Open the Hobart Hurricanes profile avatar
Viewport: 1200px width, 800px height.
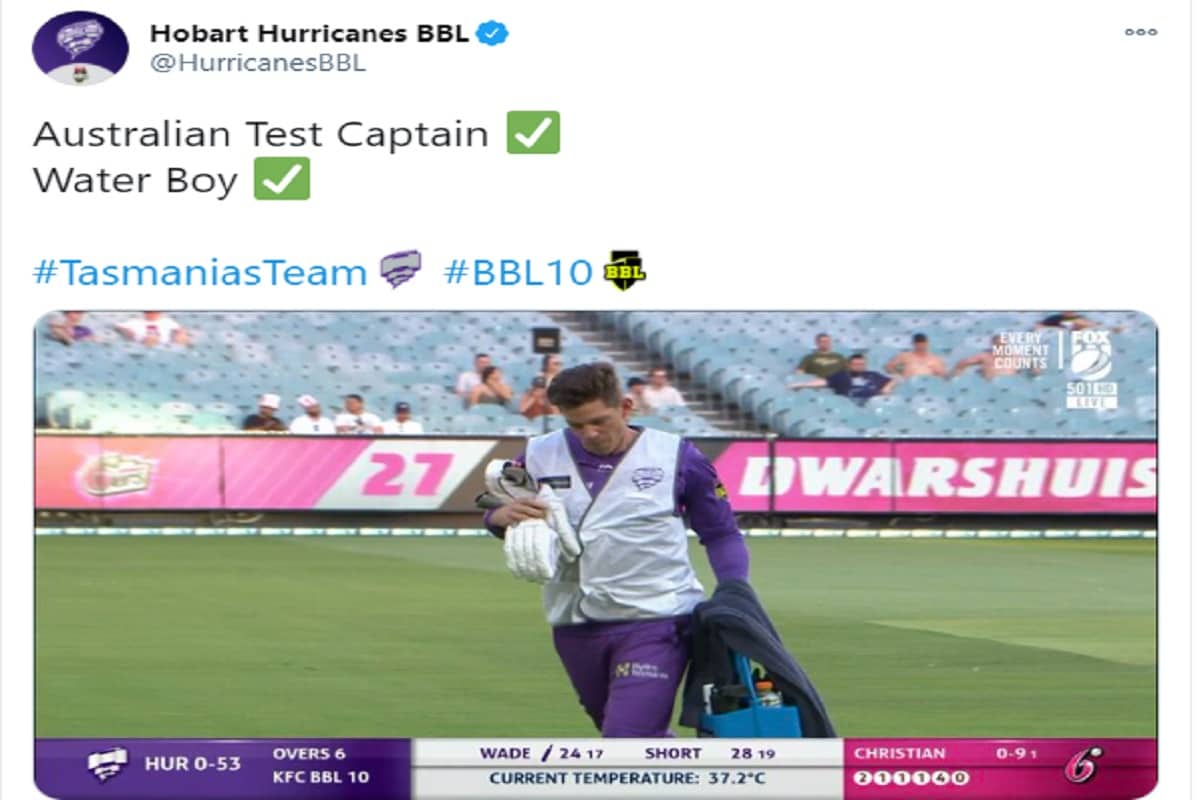80,48
